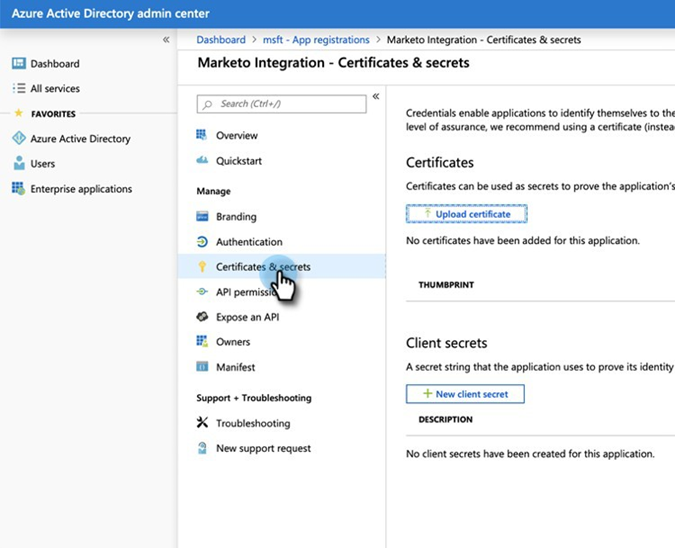
Task: Open the Manifest menu item
Action: tap(235, 367)
